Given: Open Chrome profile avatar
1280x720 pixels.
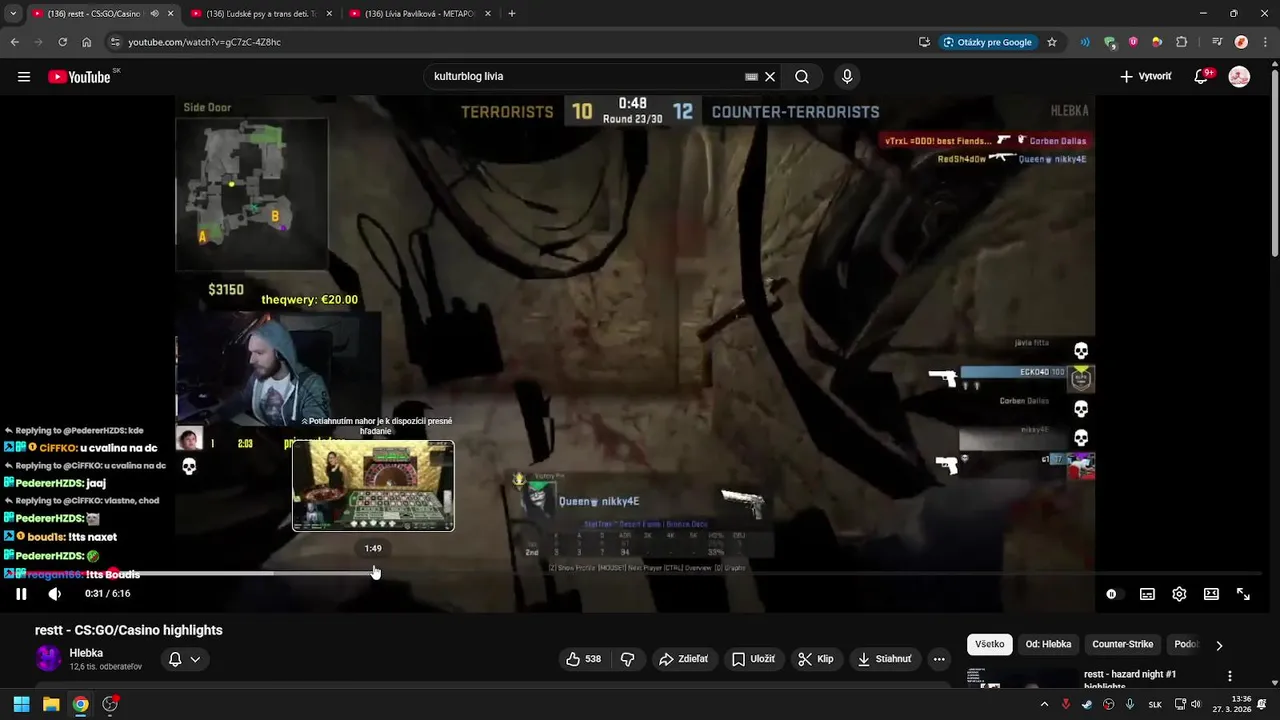Looking at the screenshot, I should 1241,42.
